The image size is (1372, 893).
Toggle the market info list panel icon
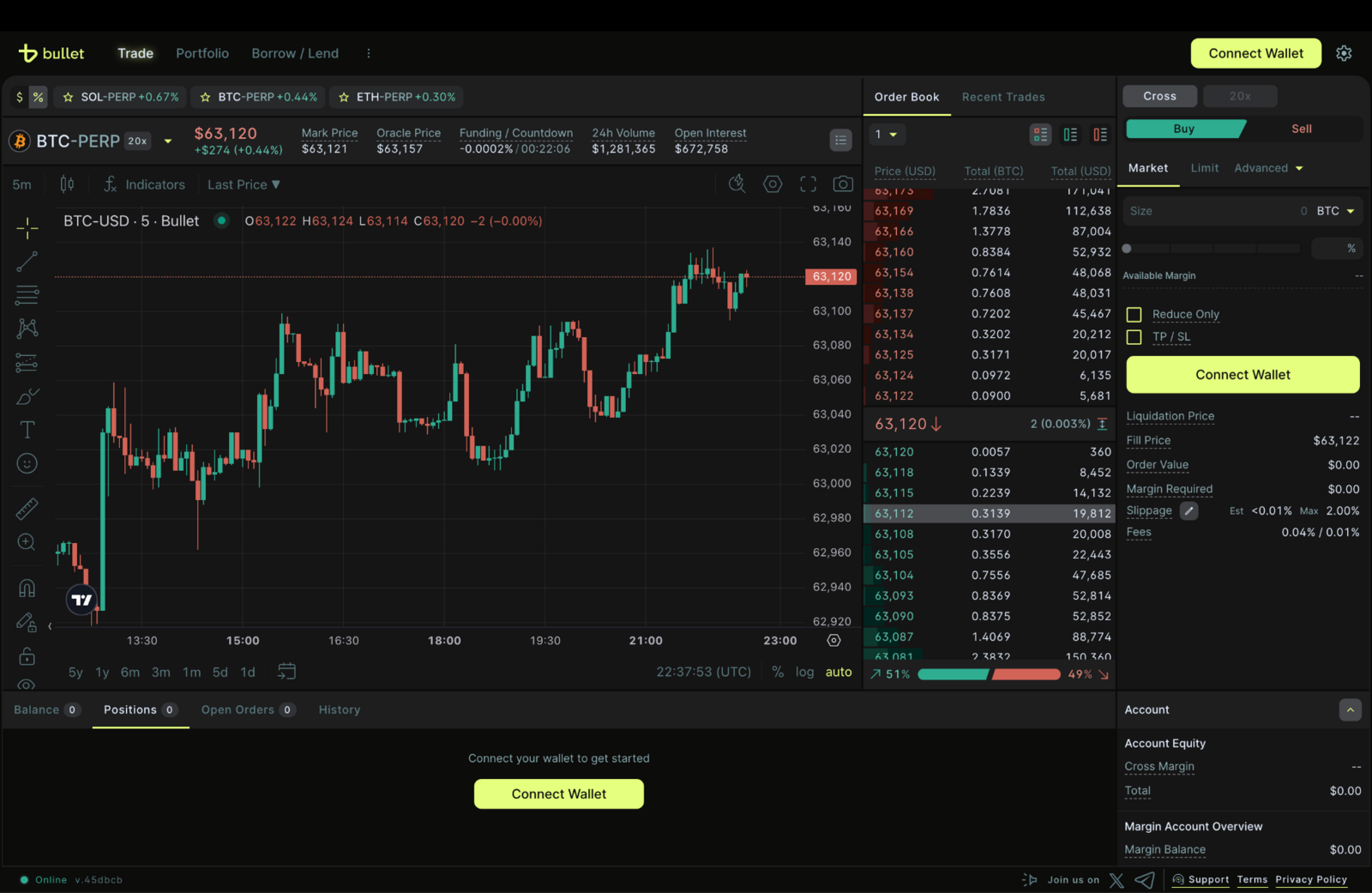[840, 140]
